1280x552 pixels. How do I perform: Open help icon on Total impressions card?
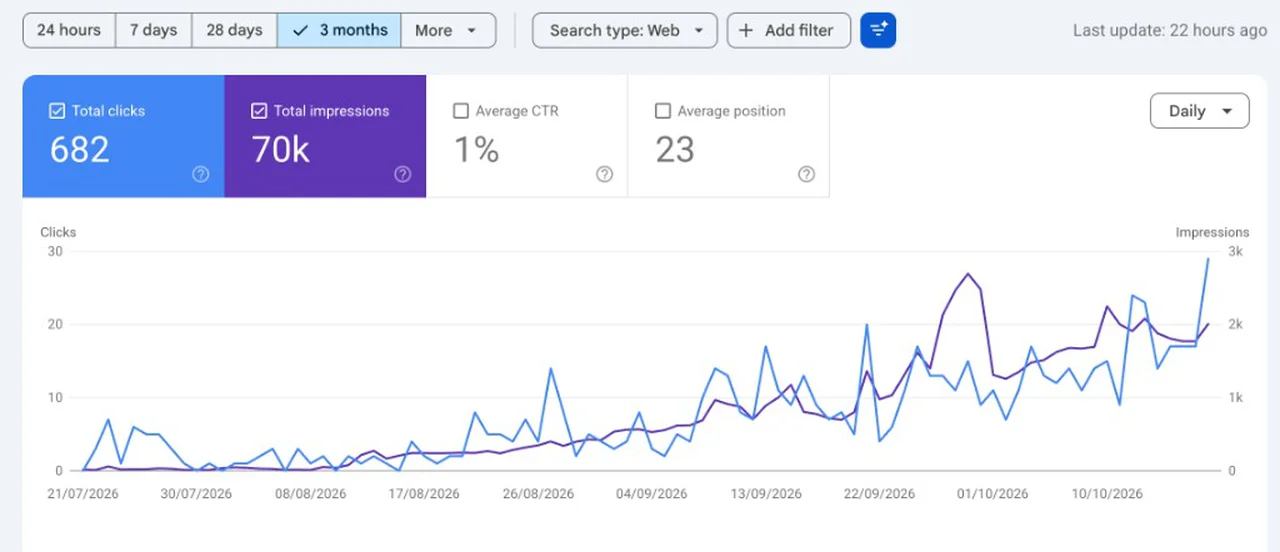[402, 174]
